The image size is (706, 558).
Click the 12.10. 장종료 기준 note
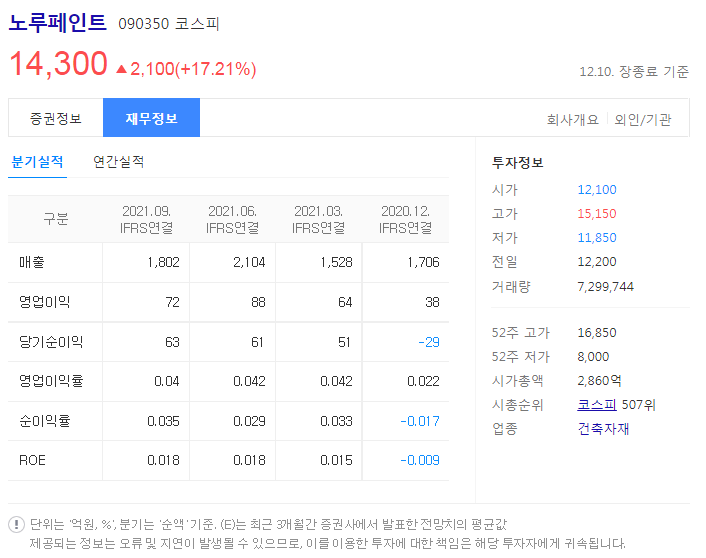pyautogui.click(x=634, y=72)
